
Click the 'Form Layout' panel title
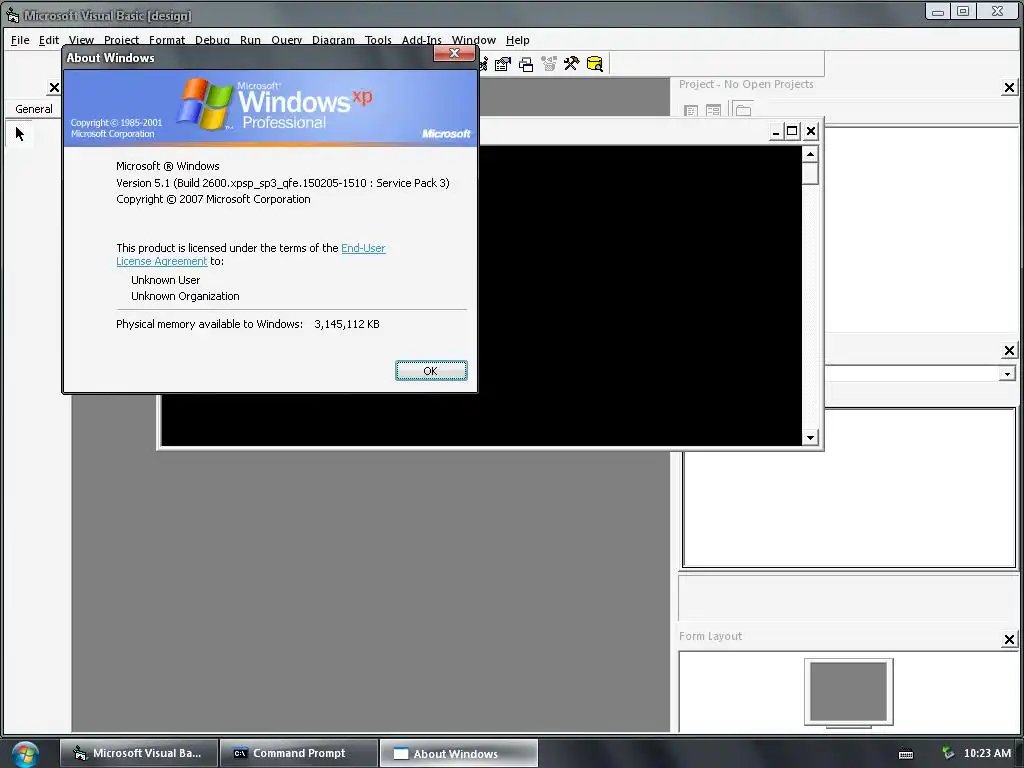click(710, 636)
